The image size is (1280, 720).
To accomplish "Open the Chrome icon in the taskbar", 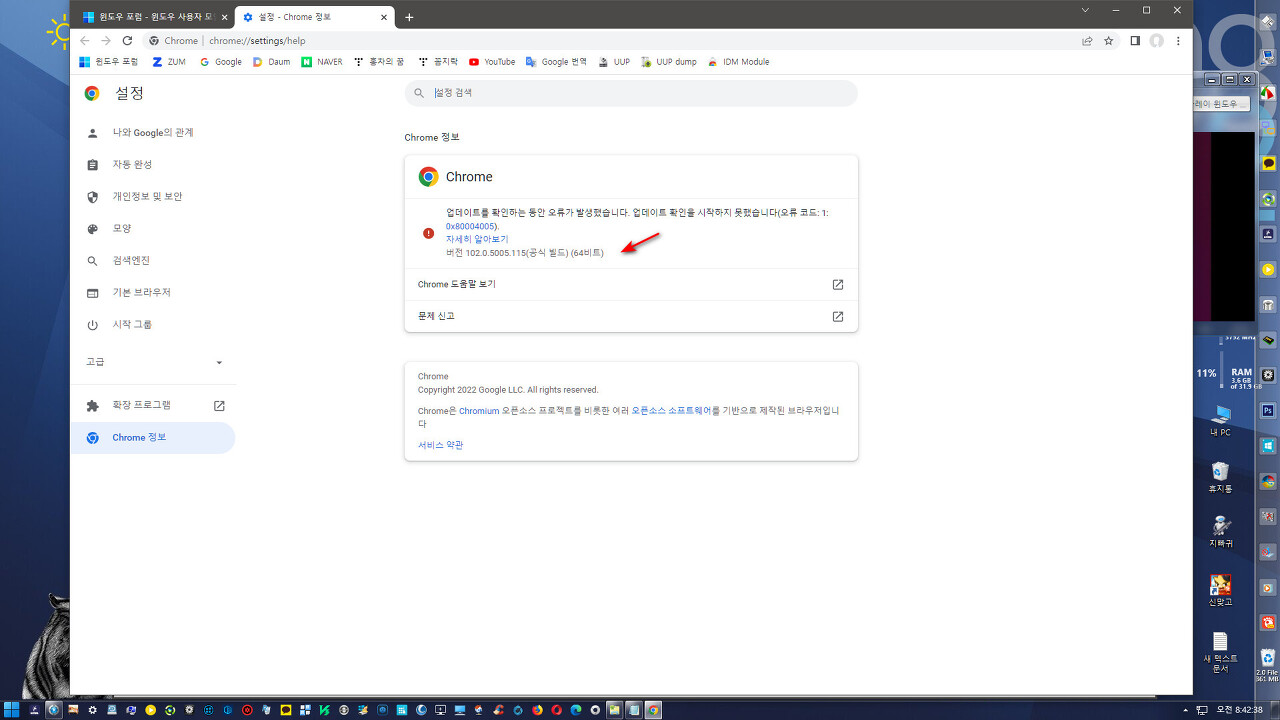I will [x=653, y=710].
